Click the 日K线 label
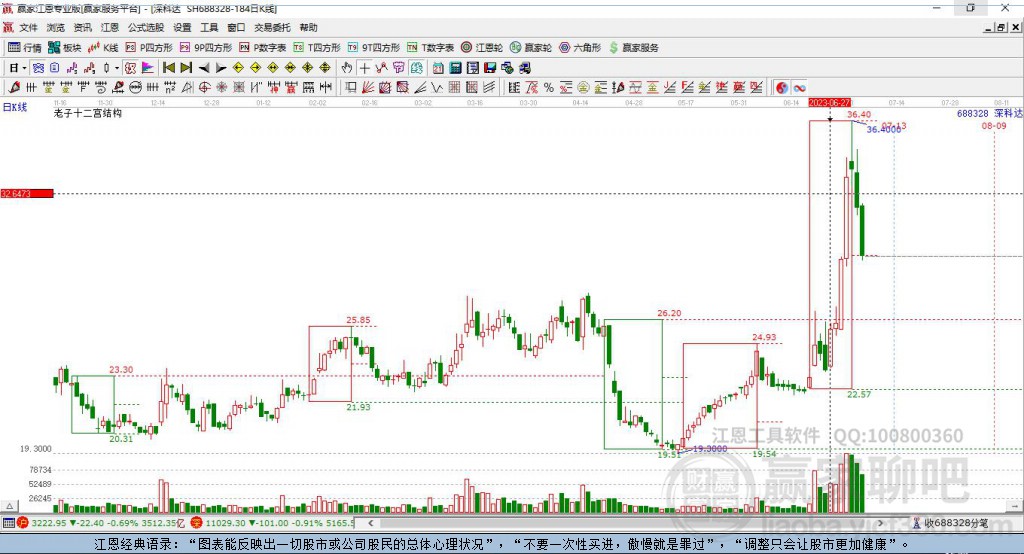 [15, 107]
